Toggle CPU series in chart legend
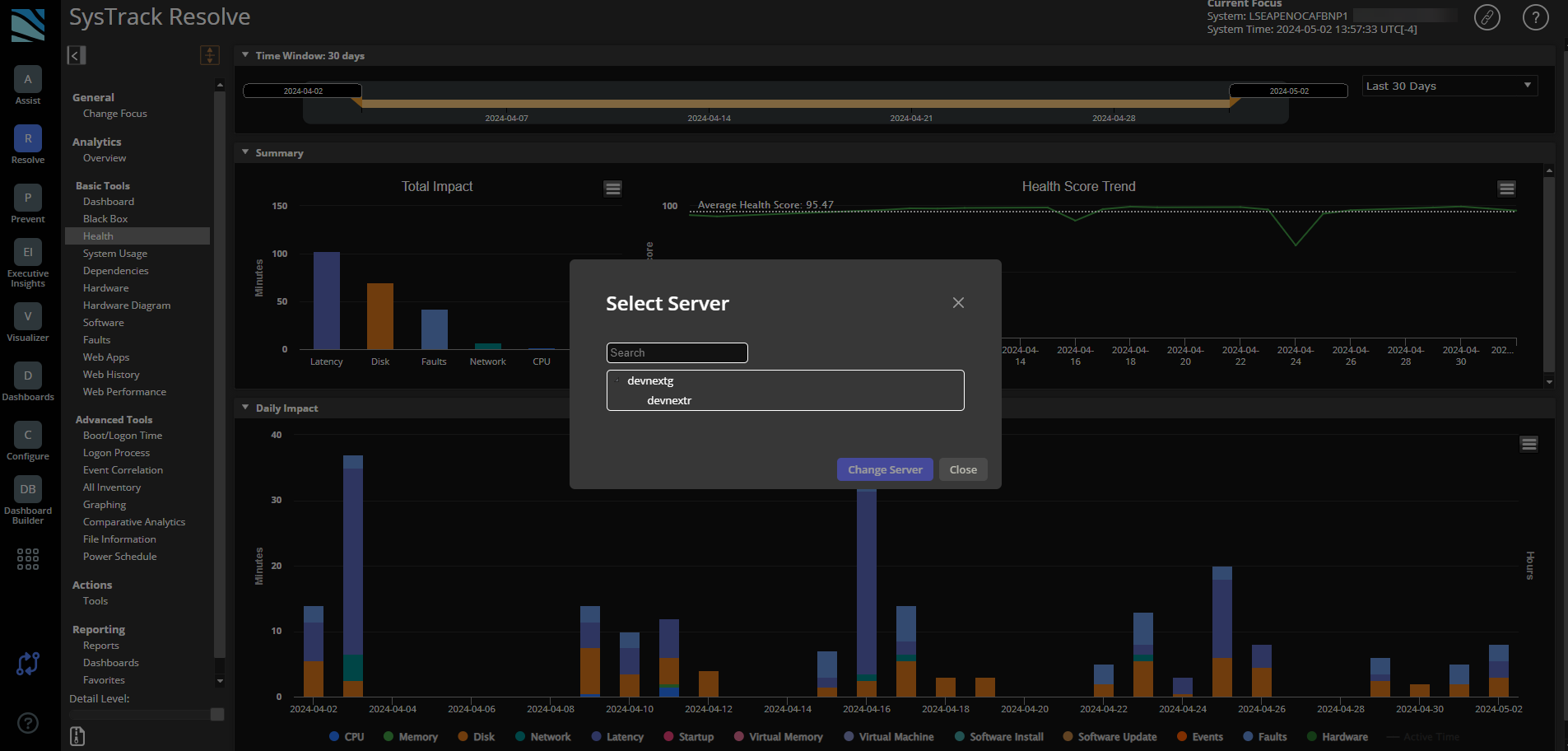1568x751 pixels. pyautogui.click(x=347, y=737)
